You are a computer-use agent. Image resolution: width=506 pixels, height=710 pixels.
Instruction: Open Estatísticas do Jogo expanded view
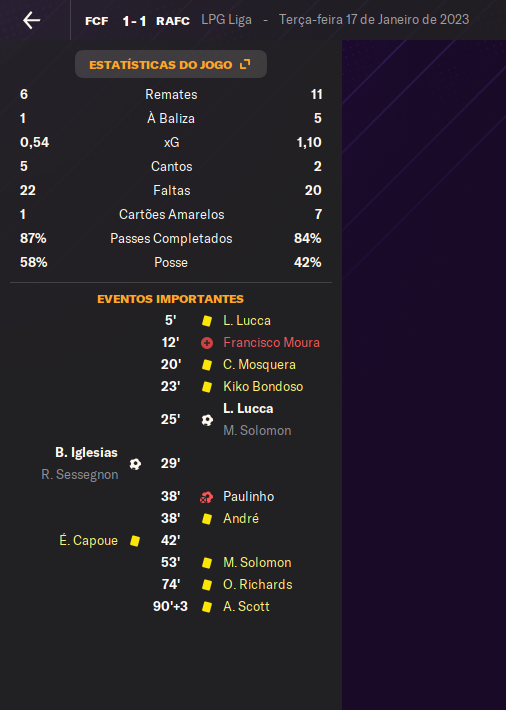coord(171,64)
